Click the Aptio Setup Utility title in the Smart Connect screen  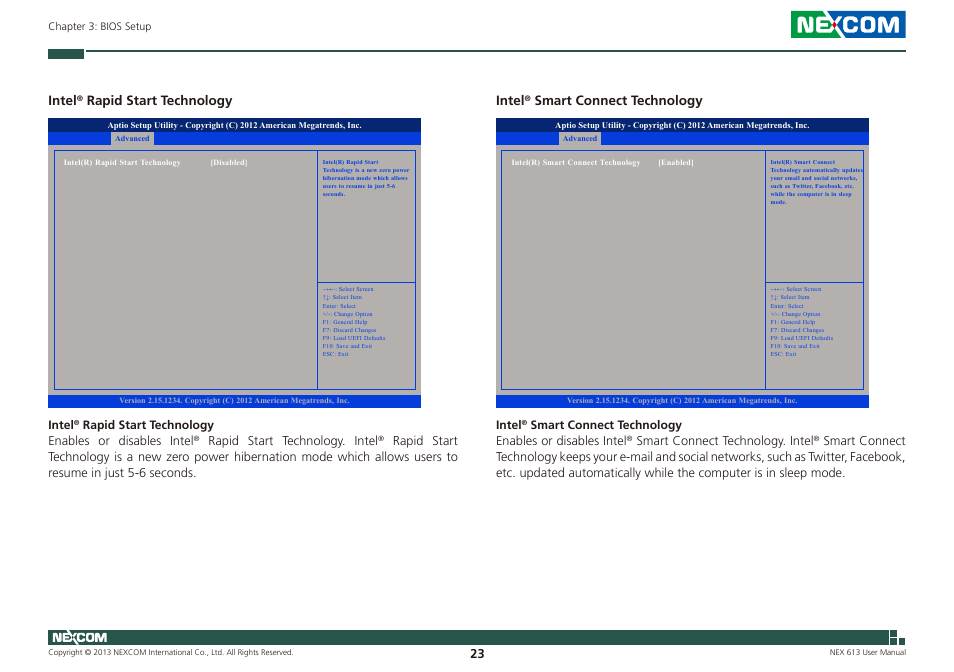pyautogui.click(x=682, y=125)
